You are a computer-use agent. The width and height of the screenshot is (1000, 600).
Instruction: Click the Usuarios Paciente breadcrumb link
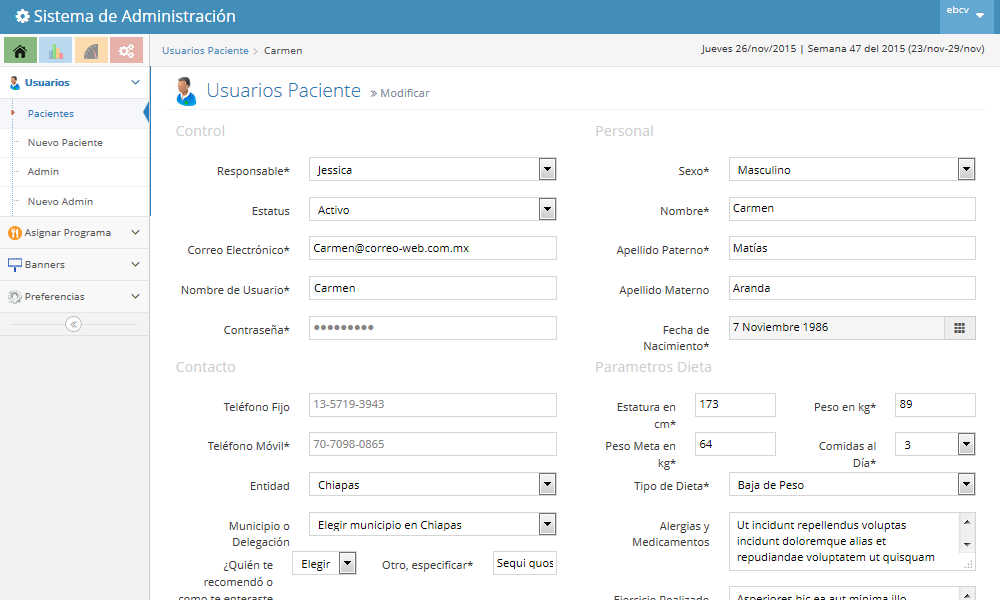(205, 50)
